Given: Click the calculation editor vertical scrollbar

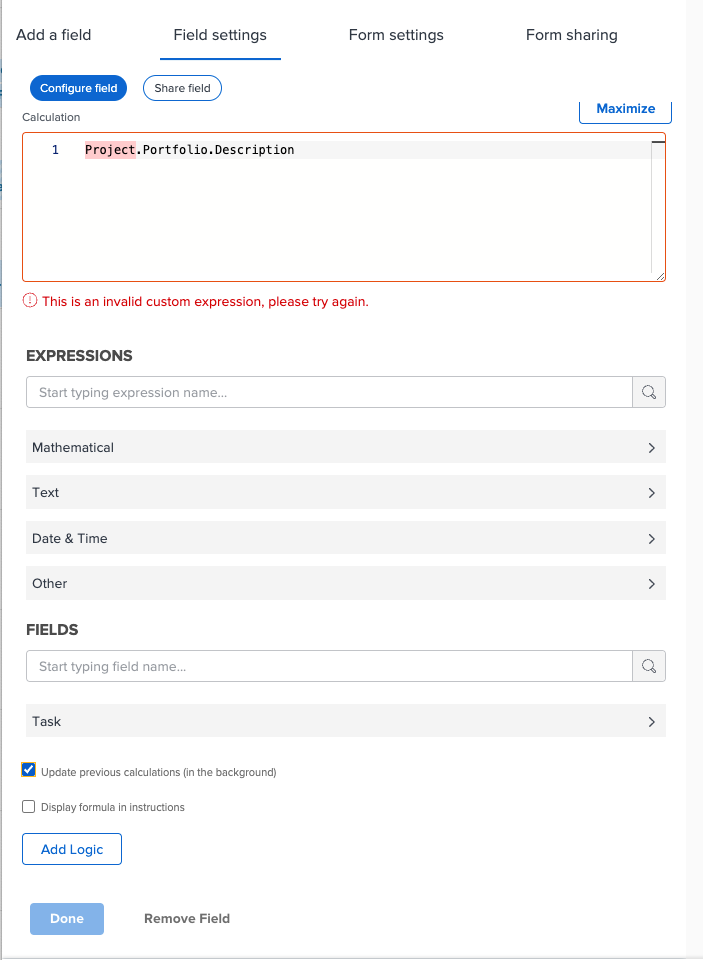Looking at the screenshot, I should pos(658,205).
